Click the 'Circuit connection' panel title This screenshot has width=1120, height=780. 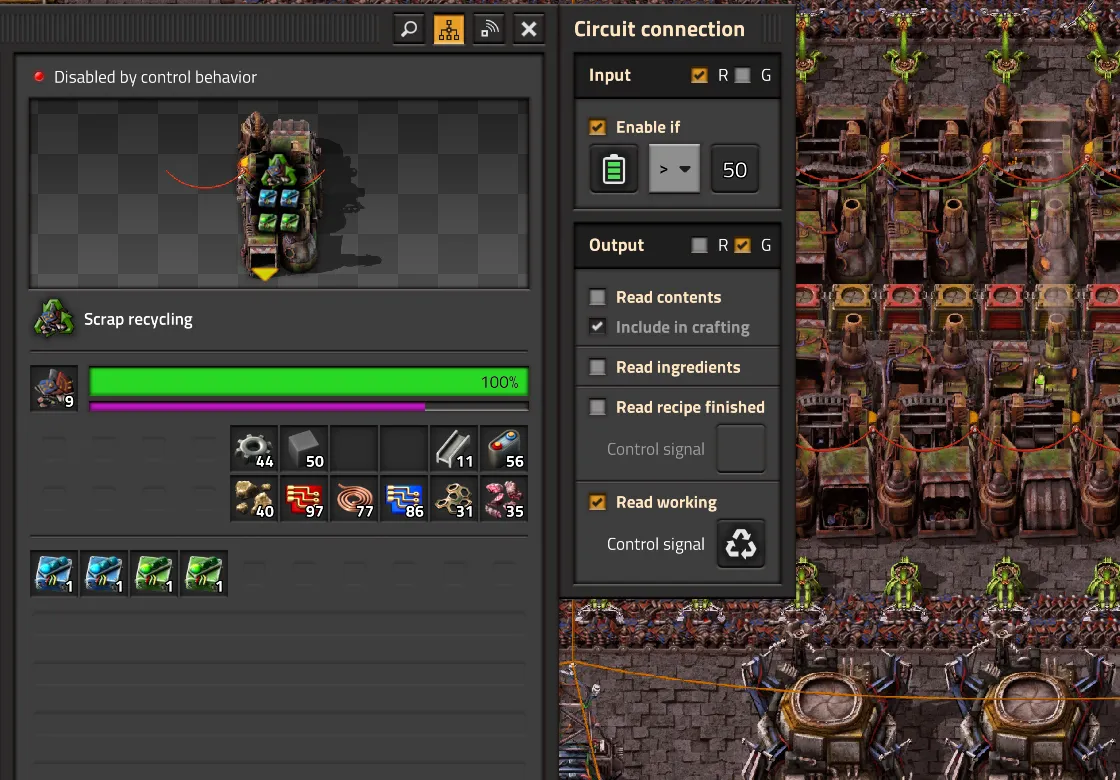659,29
